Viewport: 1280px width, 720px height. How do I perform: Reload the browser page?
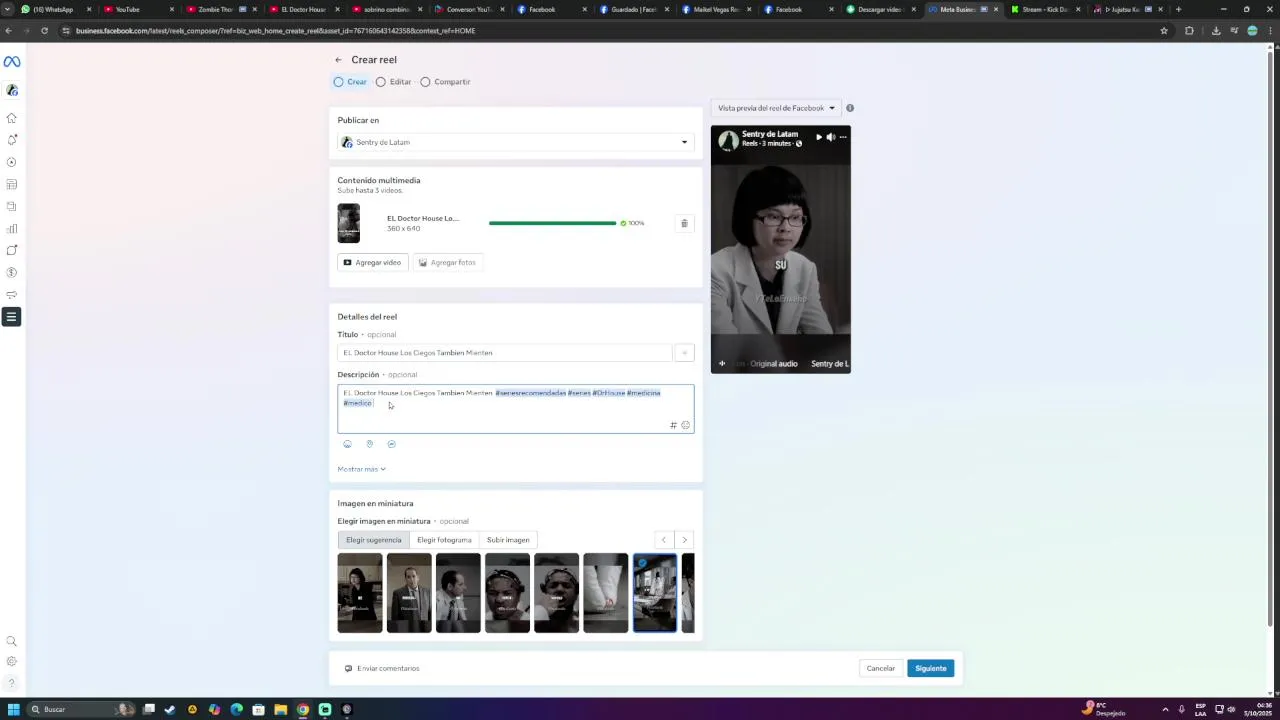pos(44,30)
